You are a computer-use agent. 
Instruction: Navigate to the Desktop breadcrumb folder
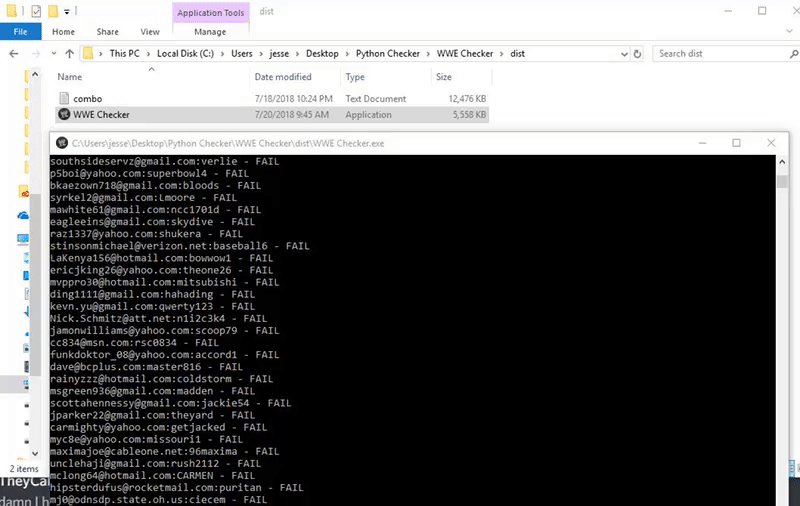click(x=322, y=54)
